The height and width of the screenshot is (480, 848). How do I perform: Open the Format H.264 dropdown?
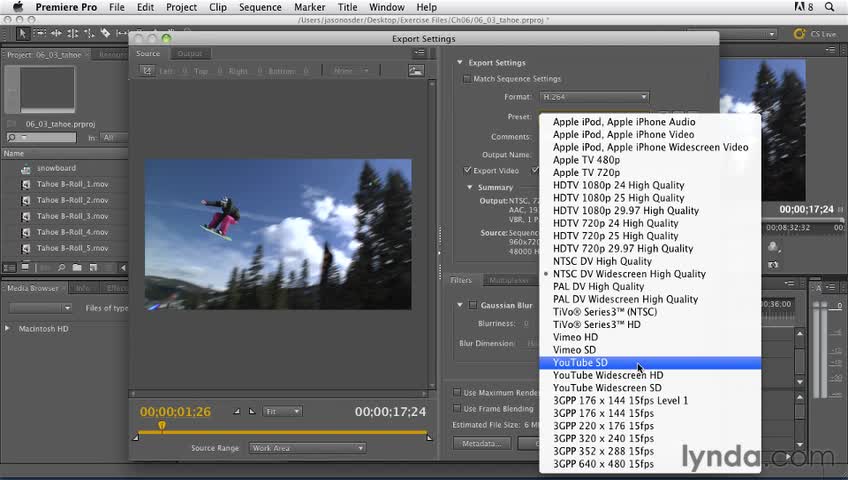[594, 97]
